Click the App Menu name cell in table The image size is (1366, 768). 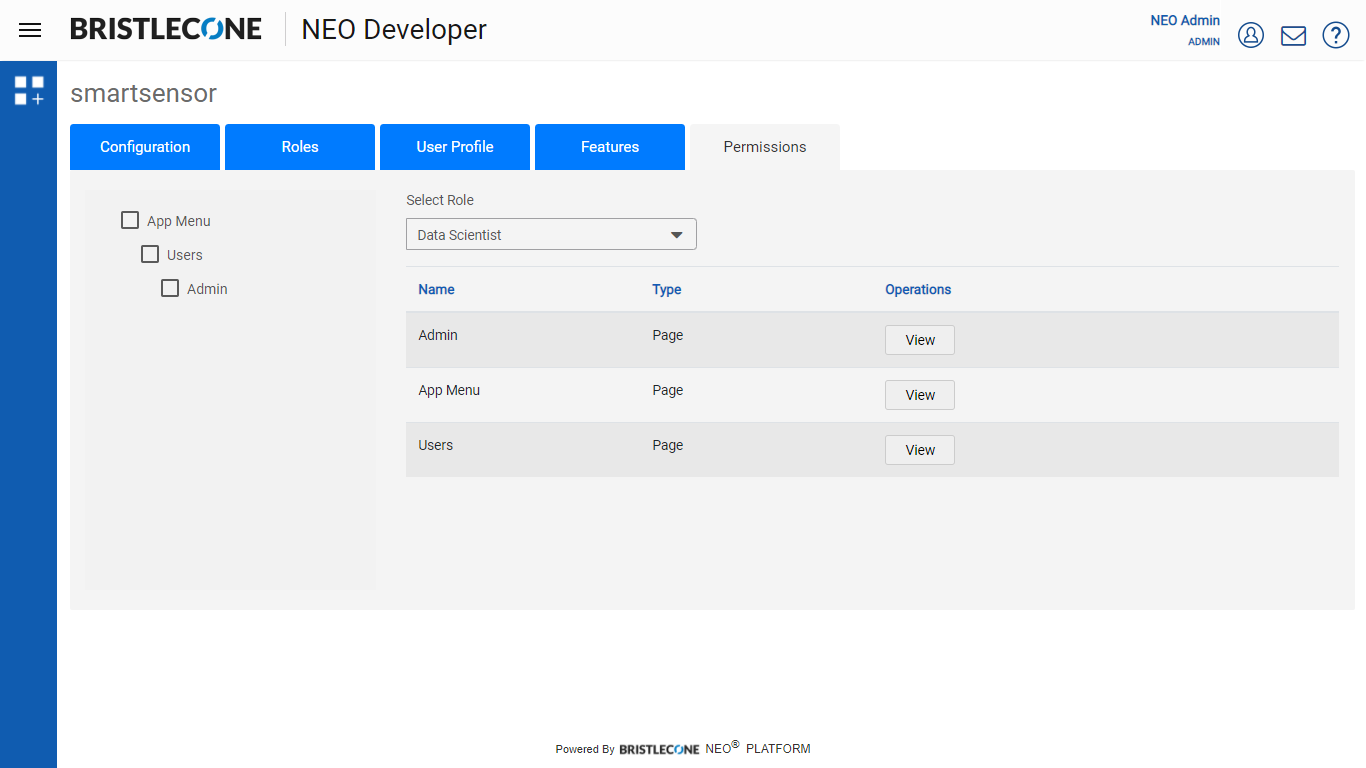pos(449,390)
